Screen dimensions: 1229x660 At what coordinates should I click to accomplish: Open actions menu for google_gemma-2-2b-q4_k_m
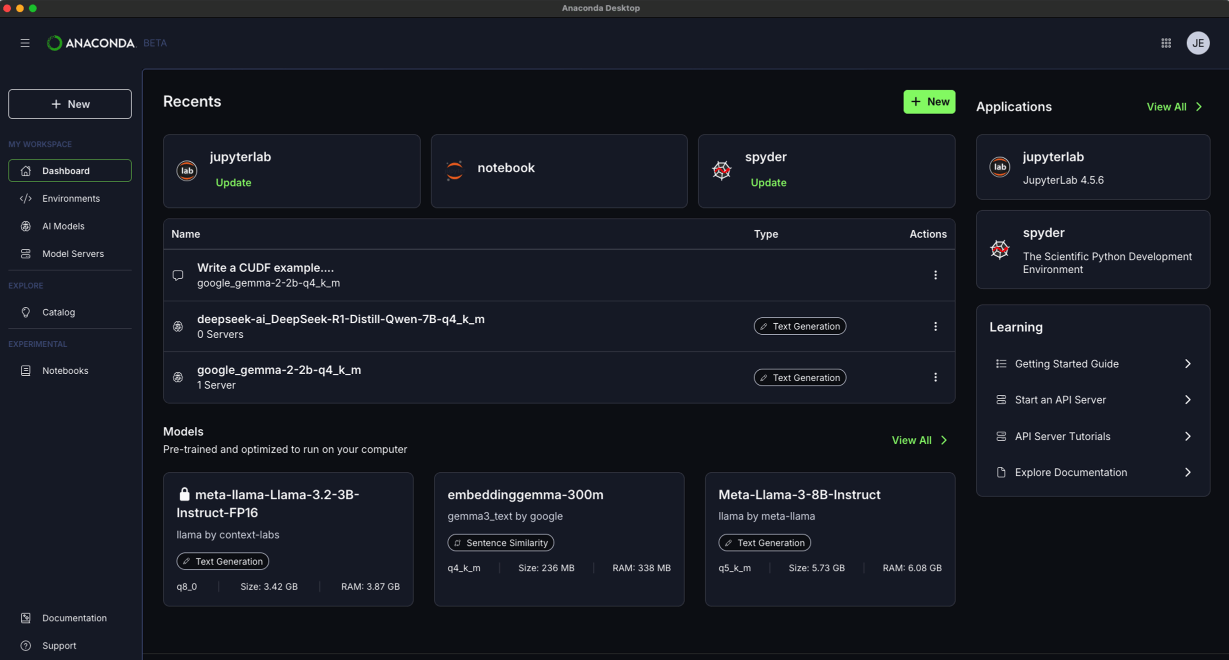coord(935,377)
